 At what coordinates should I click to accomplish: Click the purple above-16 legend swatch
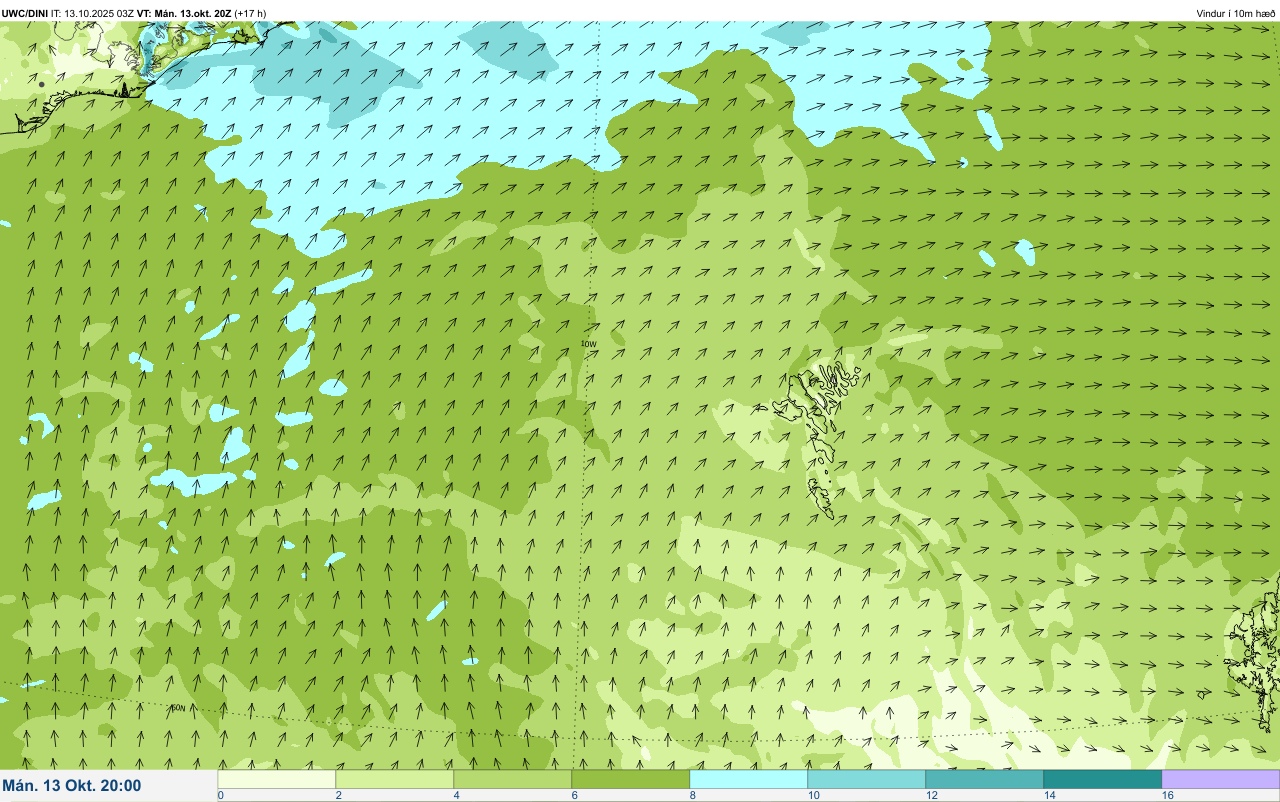(1221, 779)
